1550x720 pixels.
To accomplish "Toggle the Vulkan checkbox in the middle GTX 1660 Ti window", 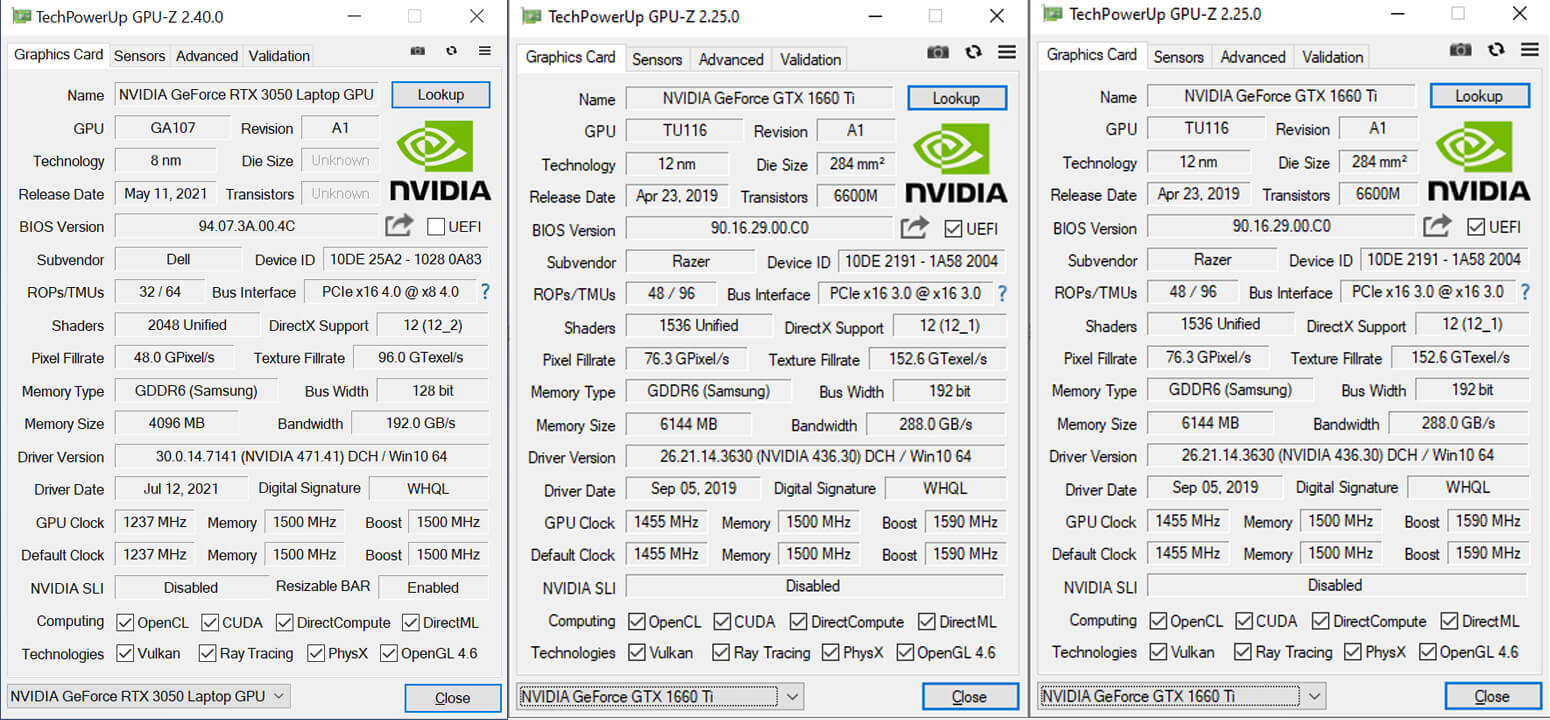I will pyautogui.click(x=637, y=652).
